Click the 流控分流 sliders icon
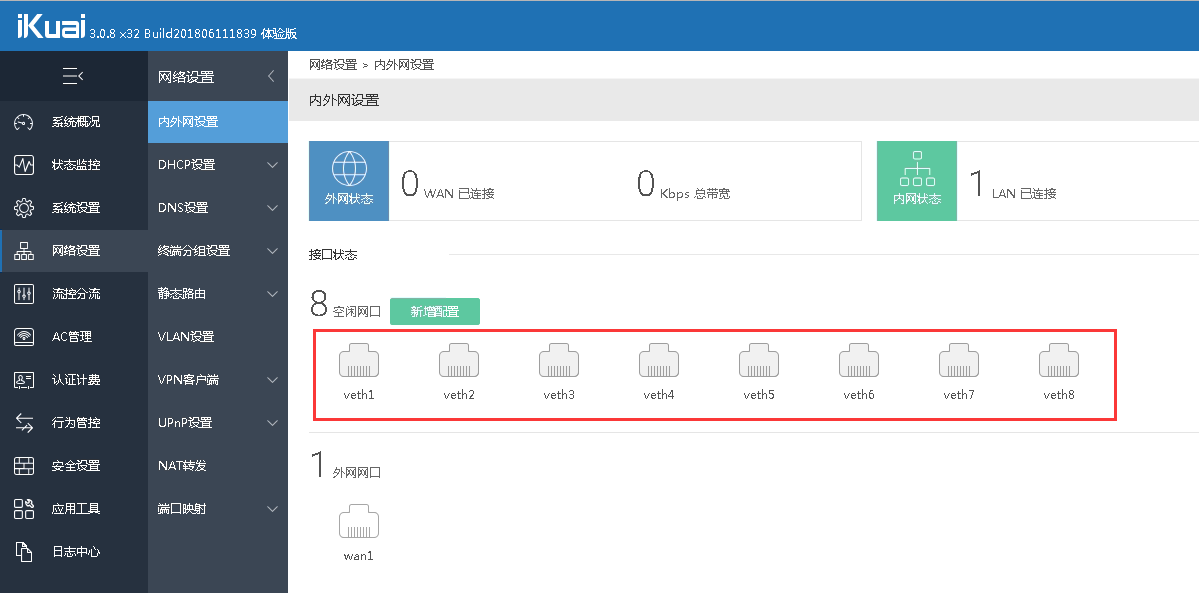 coord(24,294)
